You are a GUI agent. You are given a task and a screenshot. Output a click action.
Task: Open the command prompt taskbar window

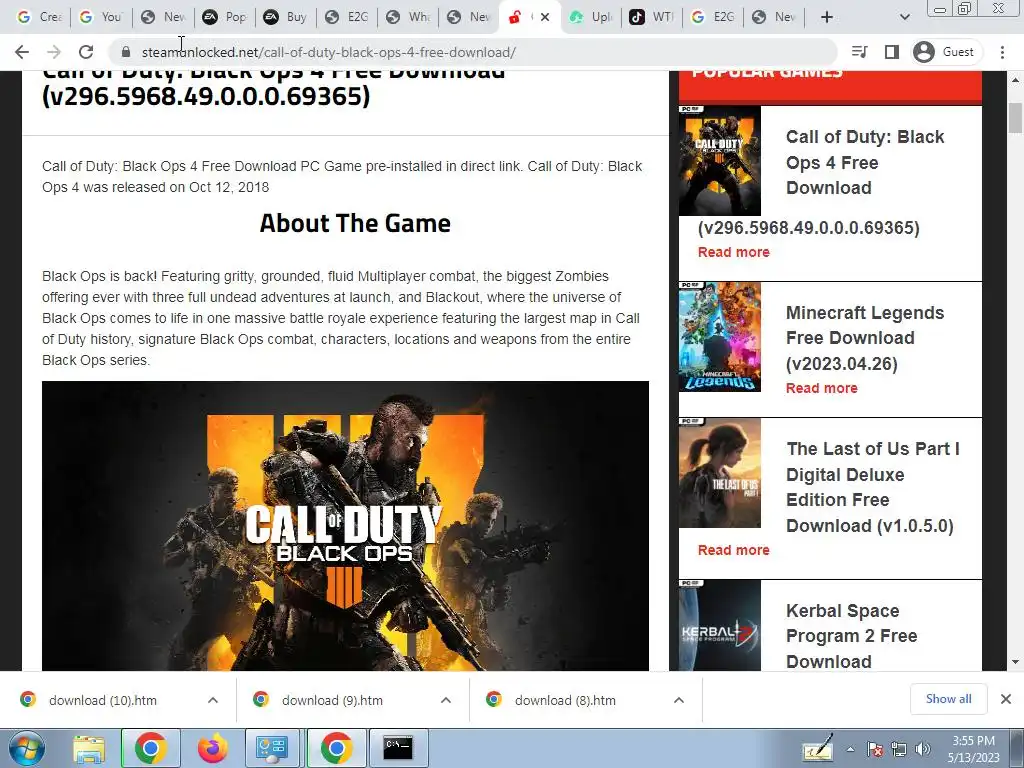(398, 748)
